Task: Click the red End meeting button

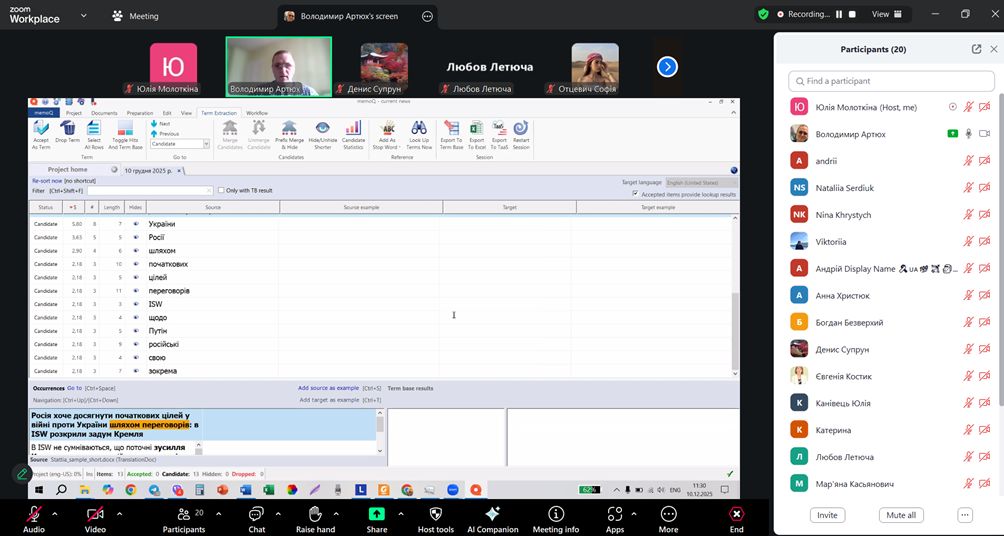Action: [x=736, y=514]
